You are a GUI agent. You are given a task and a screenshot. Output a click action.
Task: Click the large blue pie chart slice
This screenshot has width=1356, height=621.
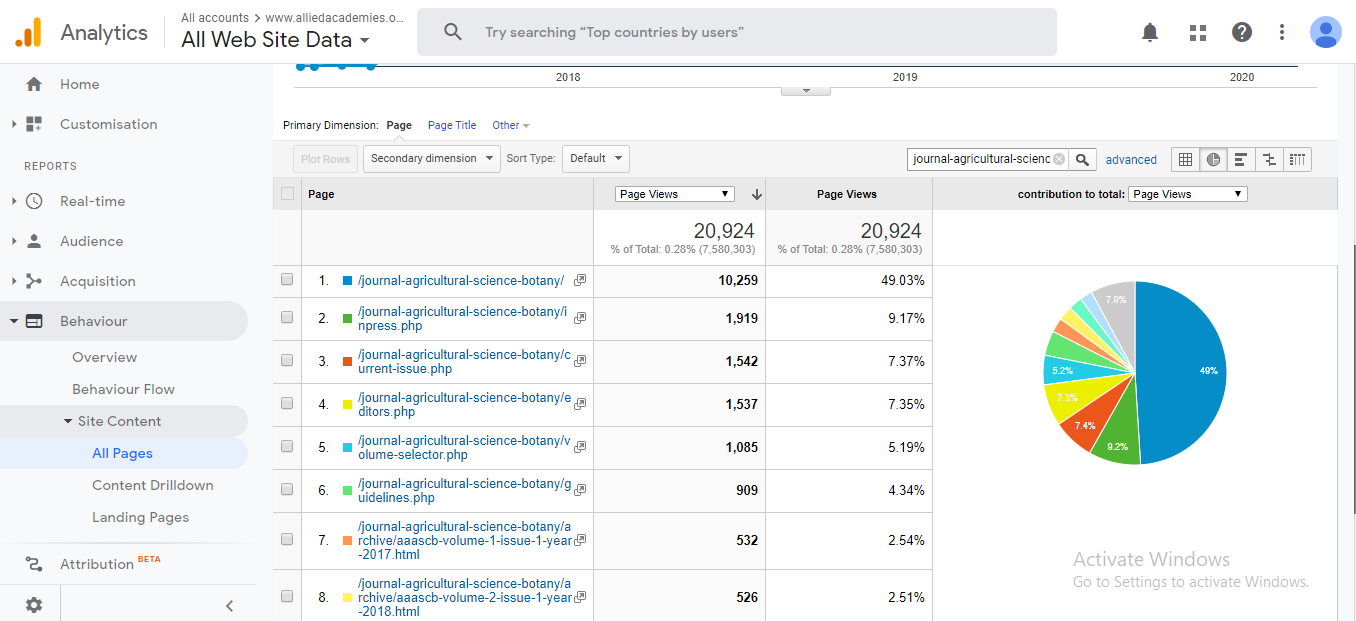1185,370
